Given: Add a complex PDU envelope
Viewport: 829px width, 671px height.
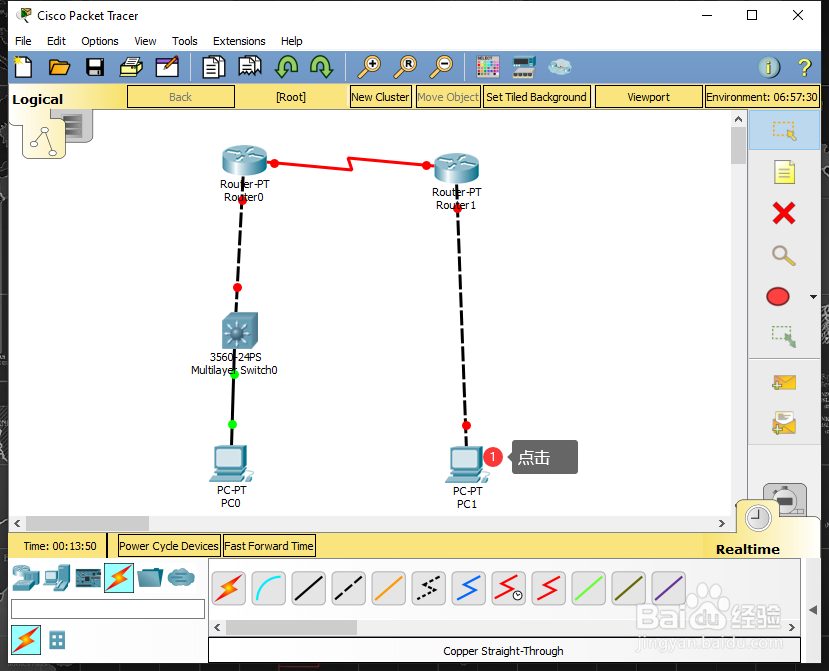Looking at the screenshot, I should 784,423.
